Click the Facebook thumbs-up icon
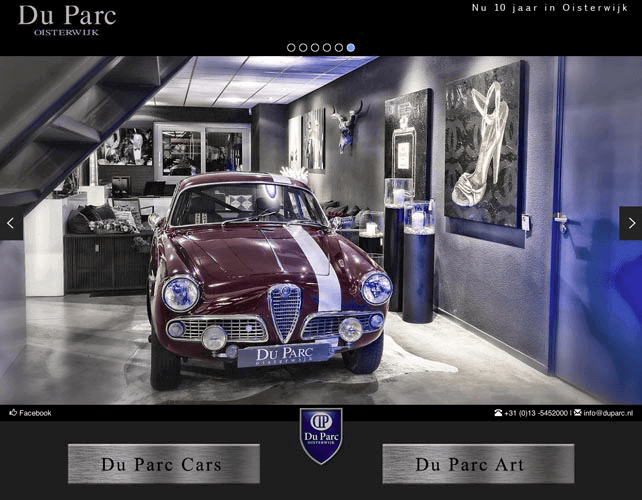This screenshot has height=500, width=642. [13, 412]
